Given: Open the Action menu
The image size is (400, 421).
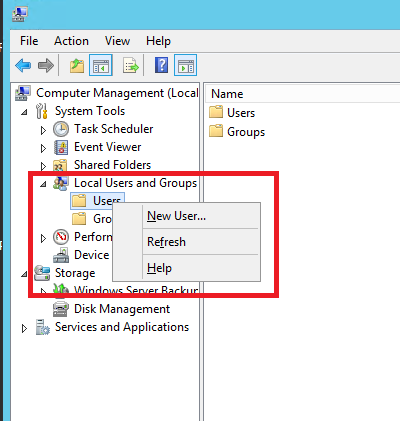Looking at the screenshot, I should (x=71, y=41).
